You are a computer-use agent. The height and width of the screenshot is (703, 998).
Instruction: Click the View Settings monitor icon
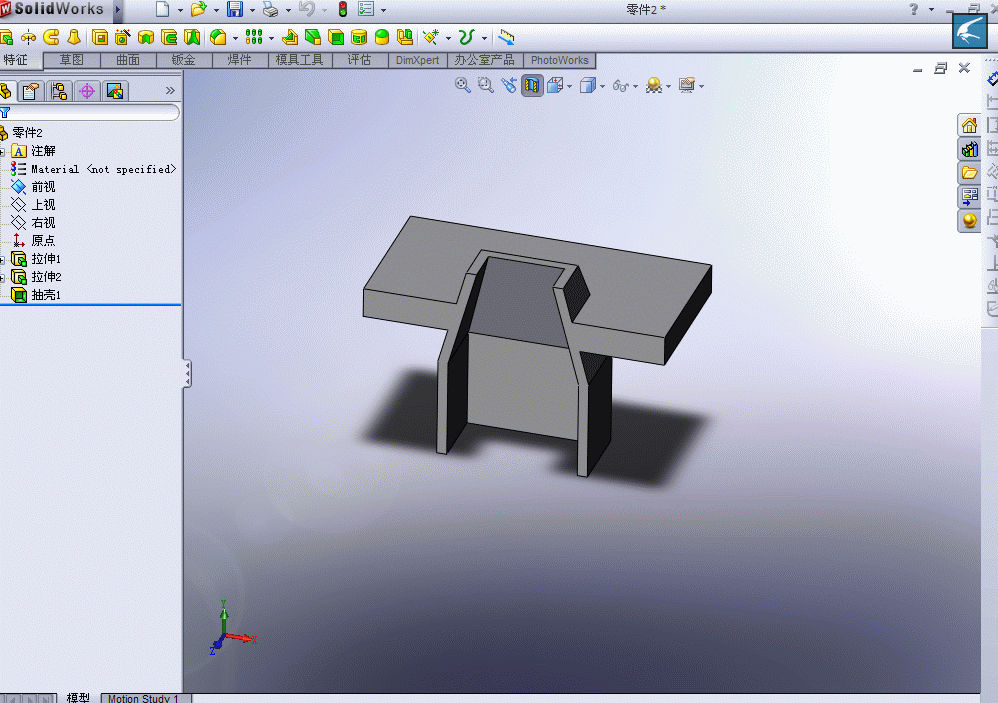click(686, 85)
